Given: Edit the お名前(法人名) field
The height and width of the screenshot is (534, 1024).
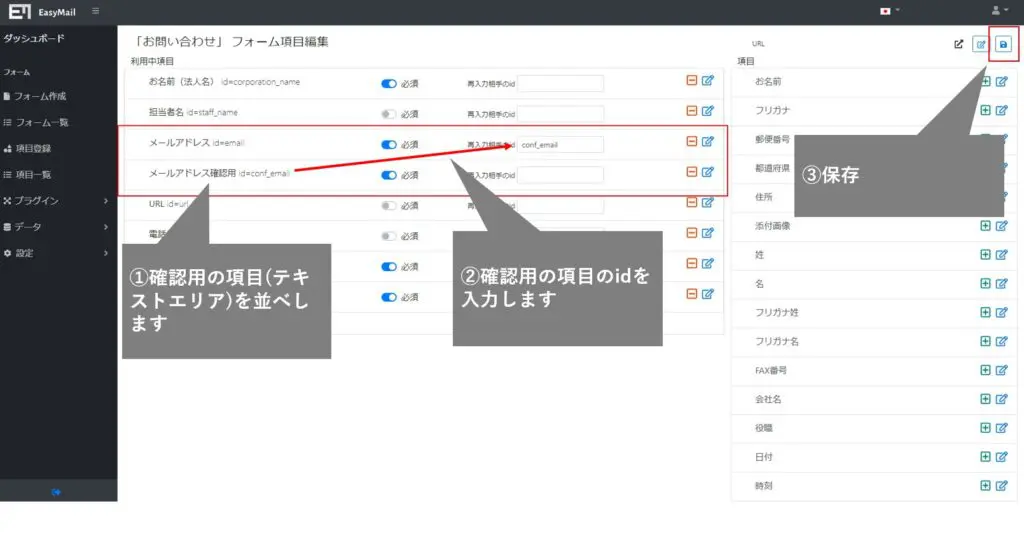Looking at the screenshot, I should [x=708, y=80].
